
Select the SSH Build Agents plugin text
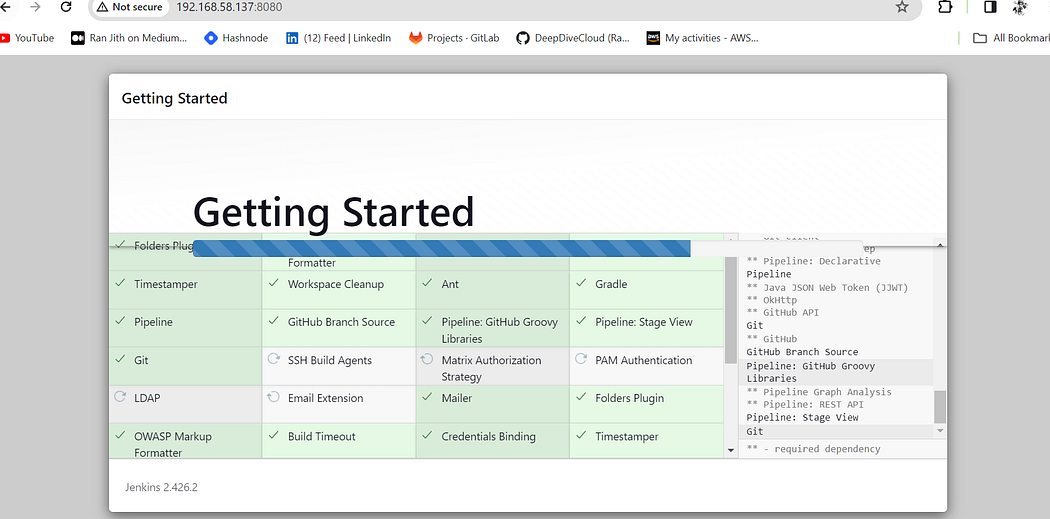tap(329, 360)
